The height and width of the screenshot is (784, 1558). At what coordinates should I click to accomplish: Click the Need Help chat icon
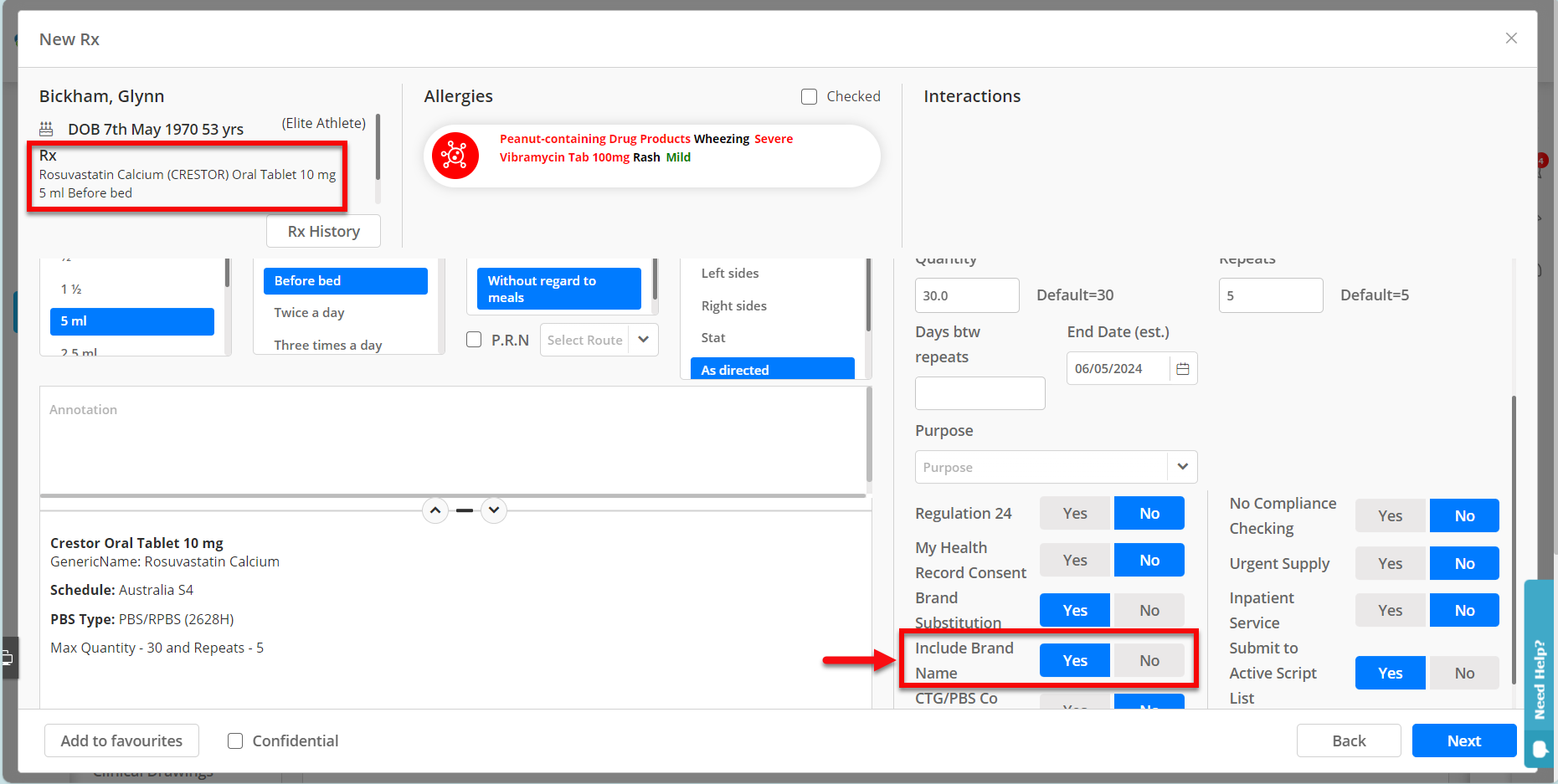point(1541,749)
